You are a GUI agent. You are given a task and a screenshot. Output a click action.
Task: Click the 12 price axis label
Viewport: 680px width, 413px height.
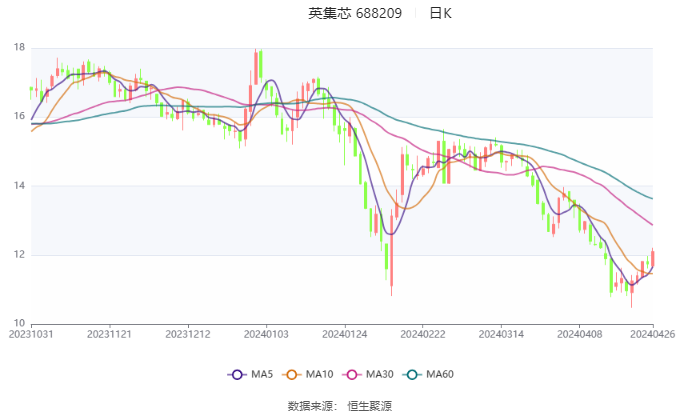click(19, 254)
